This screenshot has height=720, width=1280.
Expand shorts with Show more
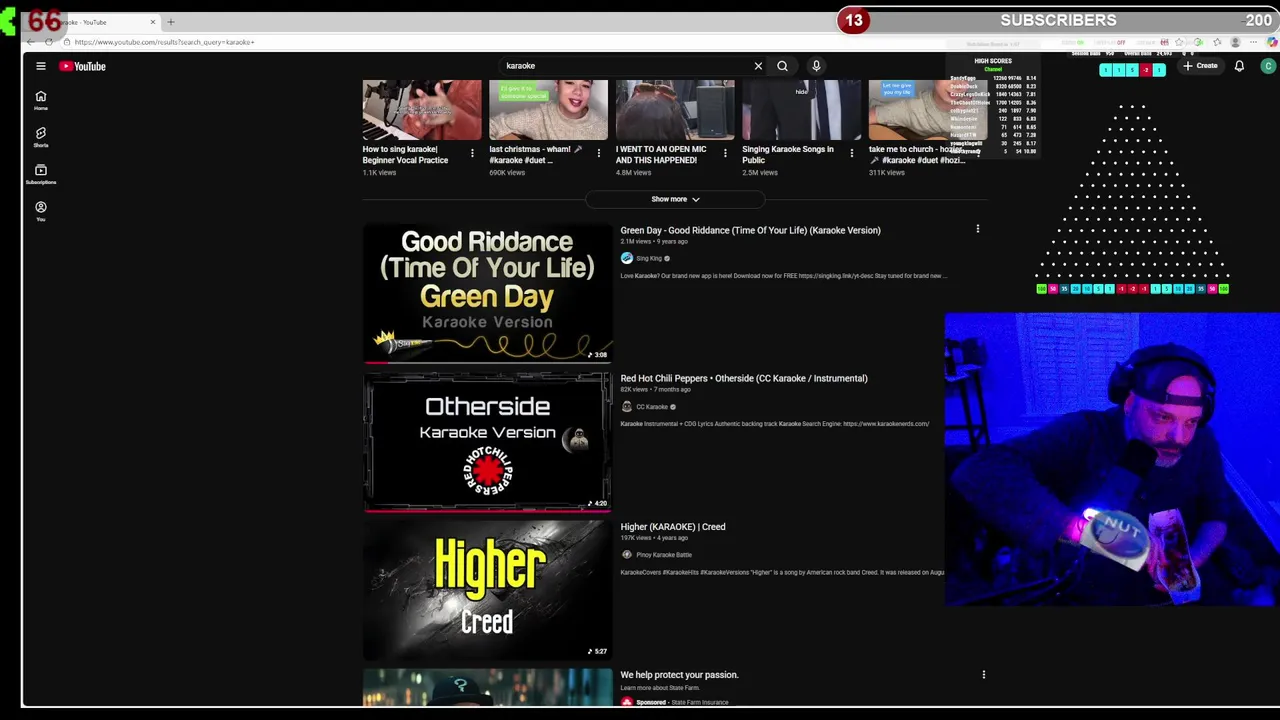coord(675,199)
